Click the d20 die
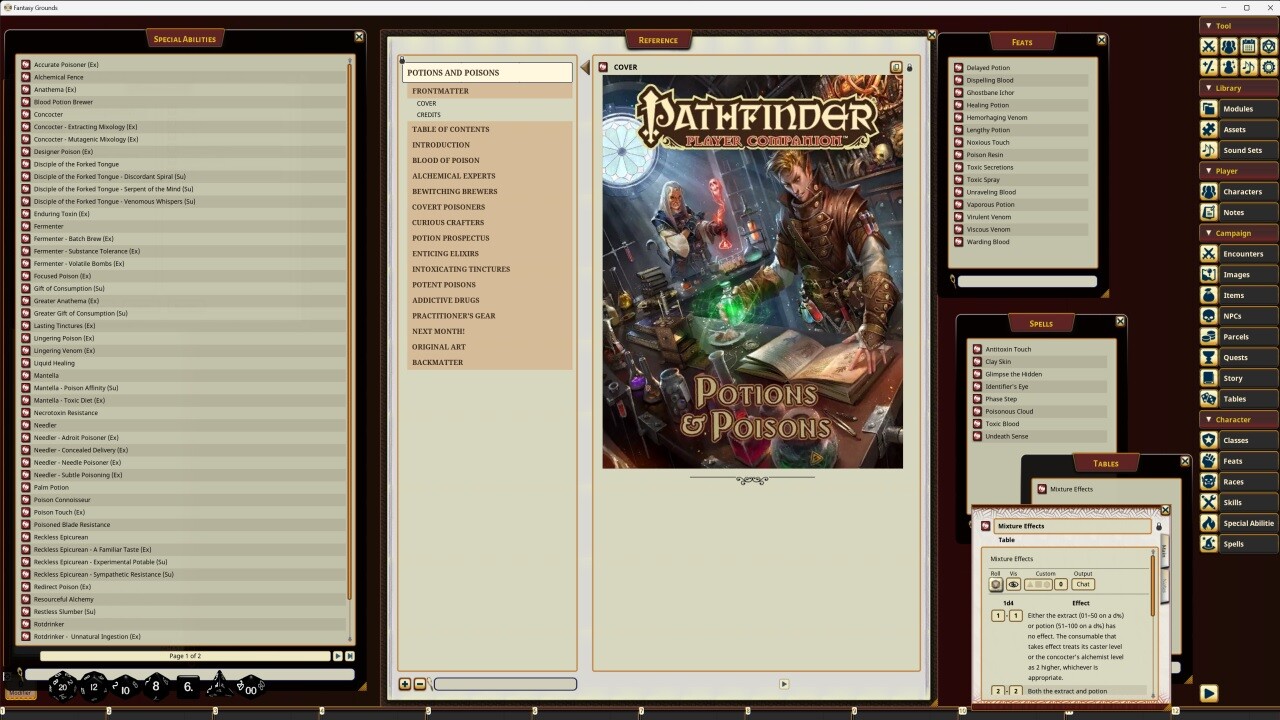Image resolution: width=1280 pixels, height=720 pixels. coord(63,686)
